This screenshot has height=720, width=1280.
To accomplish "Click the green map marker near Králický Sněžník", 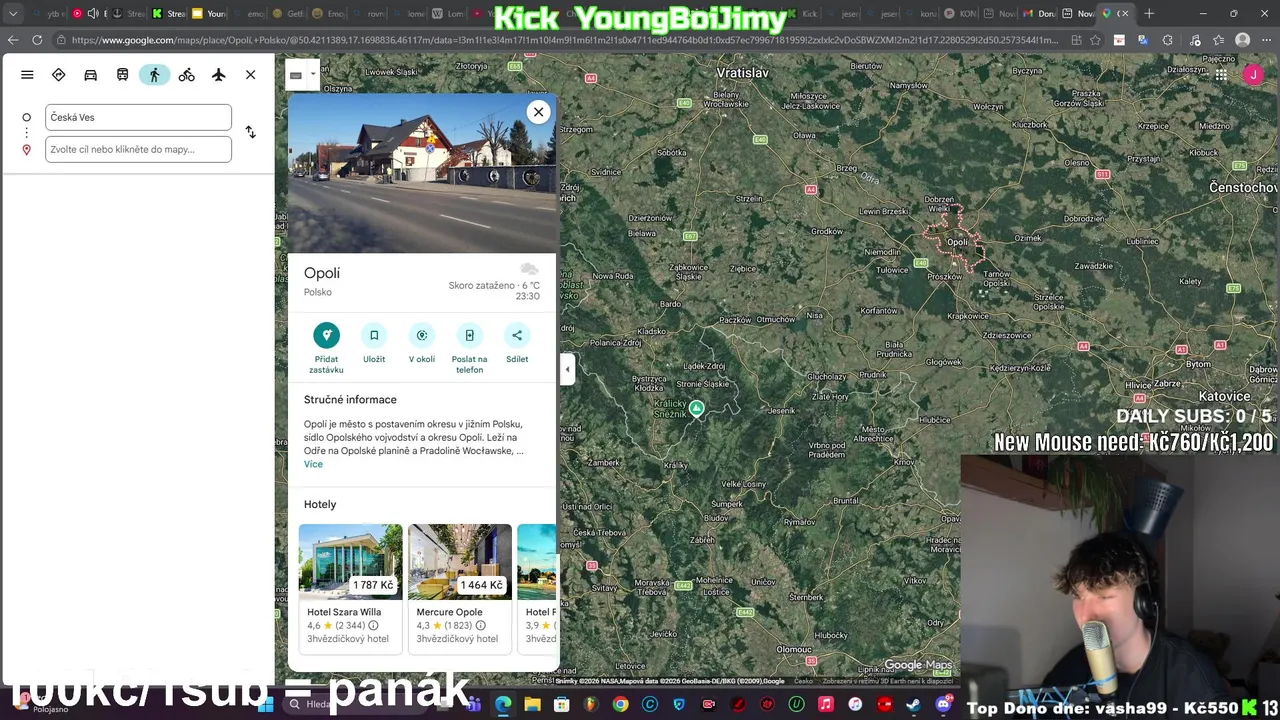I will click(x=696, y=408).
